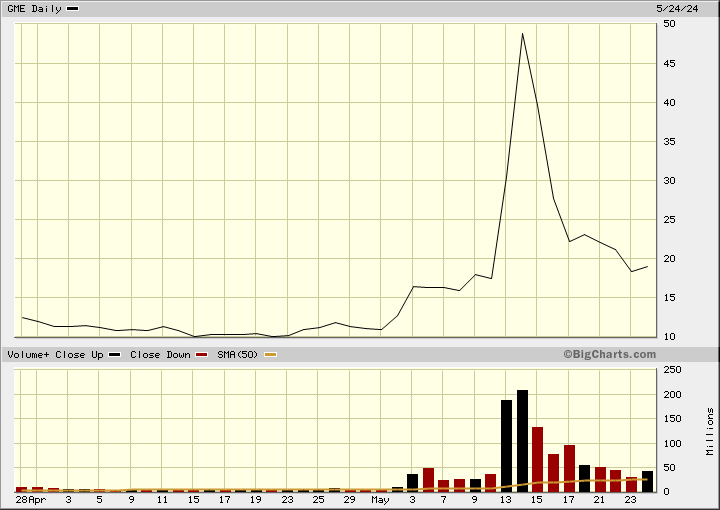Viewport: 720px width, 510px height.
Task: Click the '5/24/24' date in the header
Action: tap(677, 9)
